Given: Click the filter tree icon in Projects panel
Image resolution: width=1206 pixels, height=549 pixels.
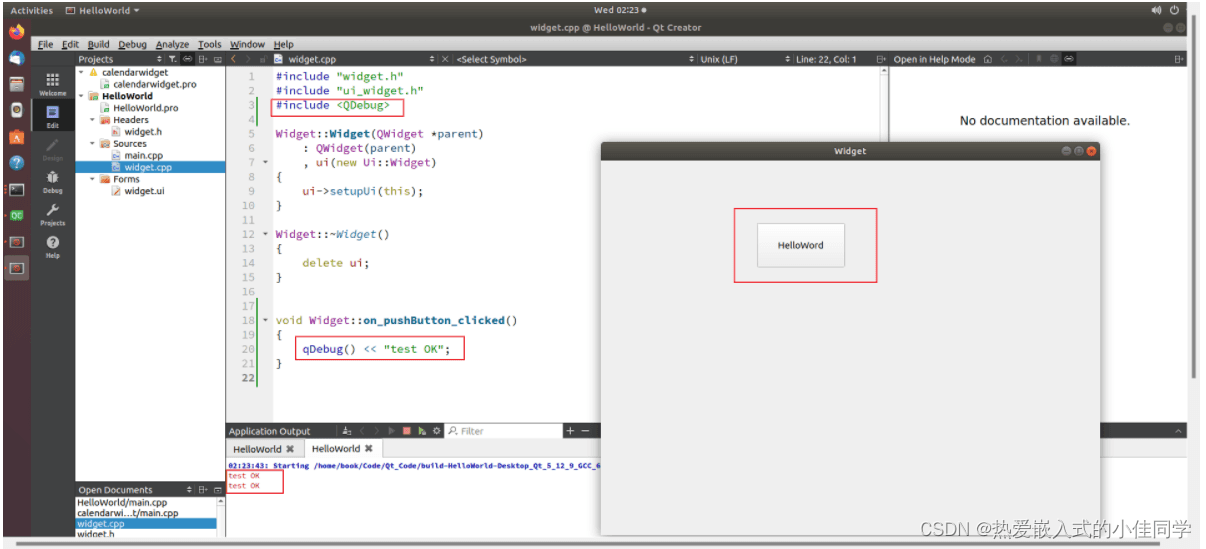Looking at the screenshot, I should point(172,59).
